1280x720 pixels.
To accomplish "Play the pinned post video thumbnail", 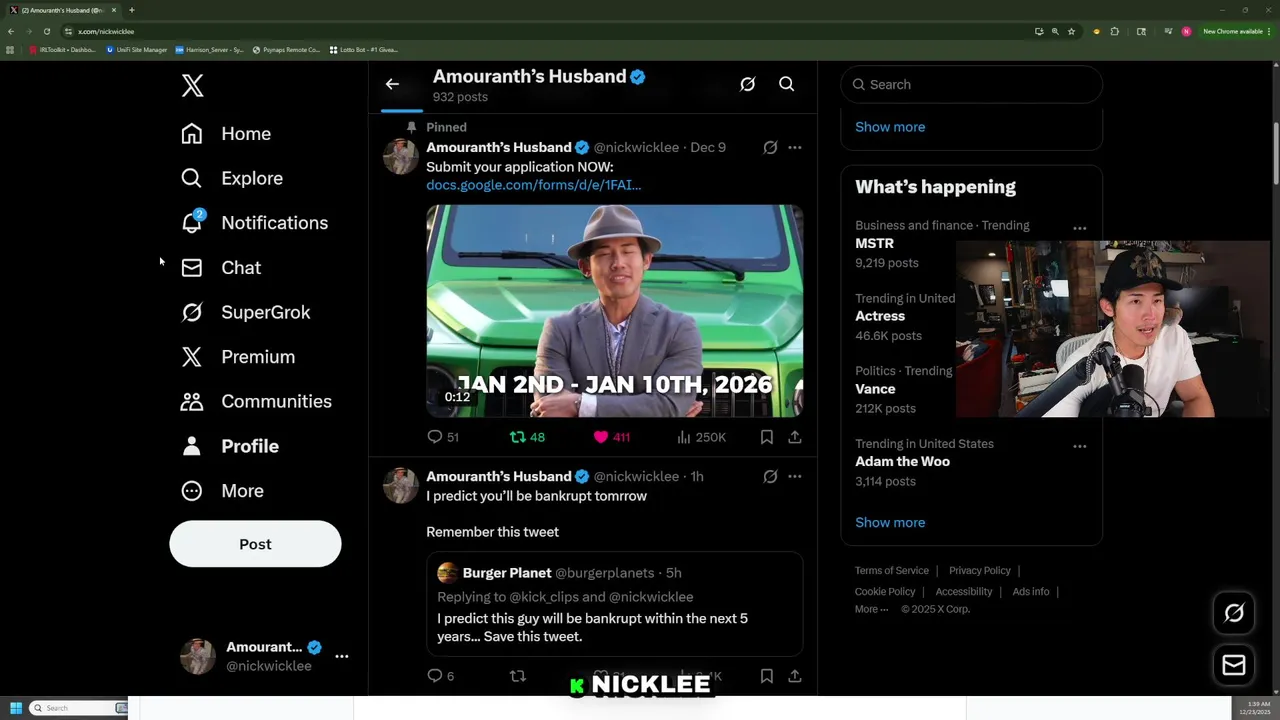I will coord(614,311).
